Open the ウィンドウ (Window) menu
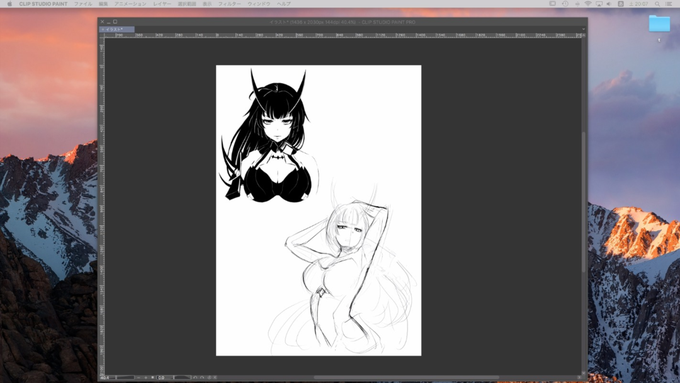Screen dimensions: 680x383 pyautogui.click(x=258, y=3)
